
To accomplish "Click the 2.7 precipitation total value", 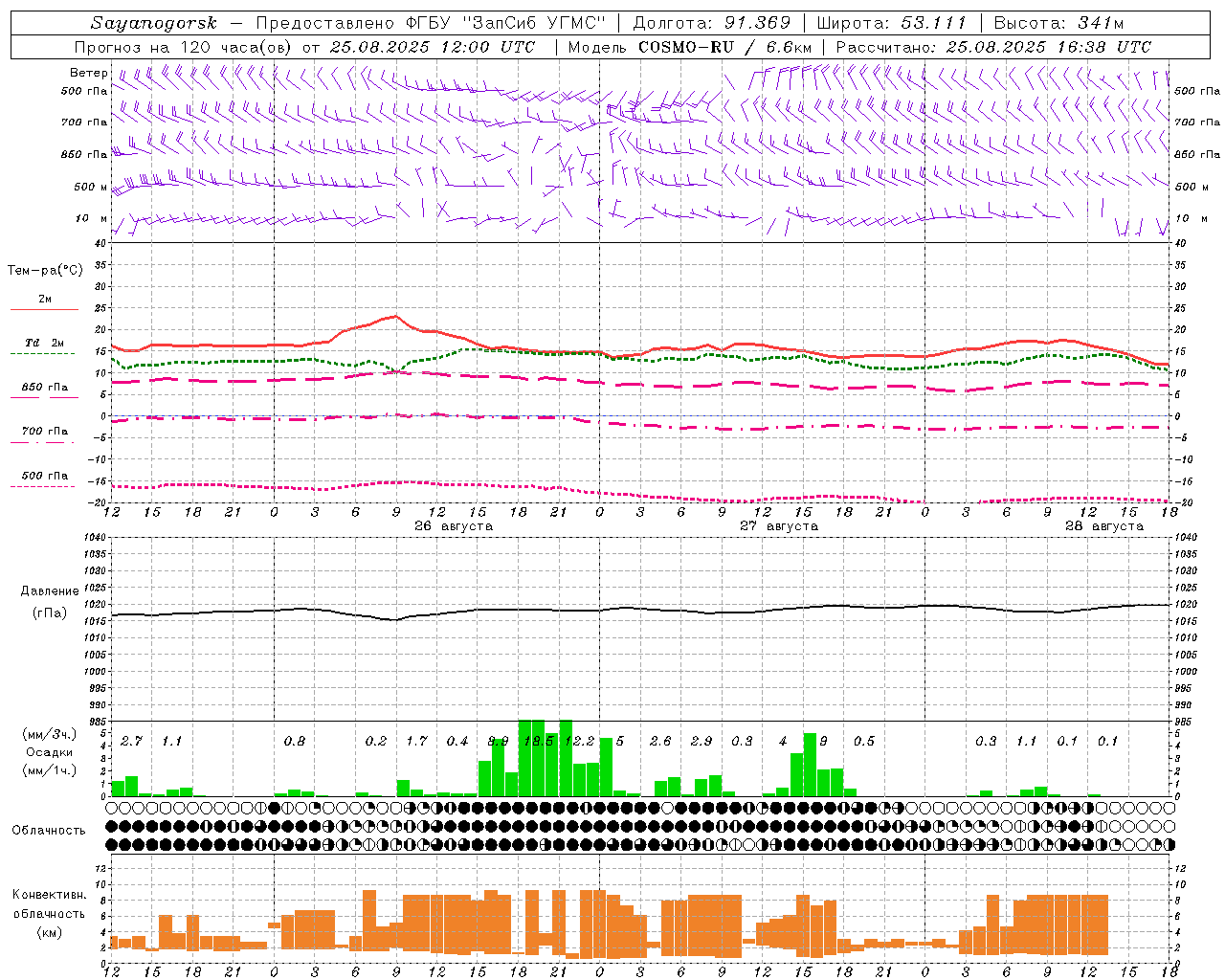I will [x=131, y=742].
